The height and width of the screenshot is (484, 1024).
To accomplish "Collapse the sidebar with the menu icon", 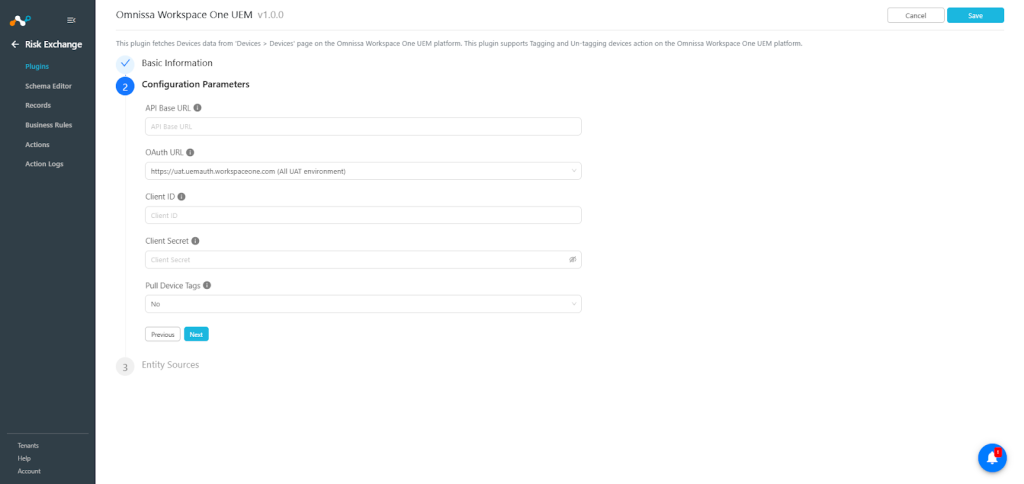I will point(71,20).
